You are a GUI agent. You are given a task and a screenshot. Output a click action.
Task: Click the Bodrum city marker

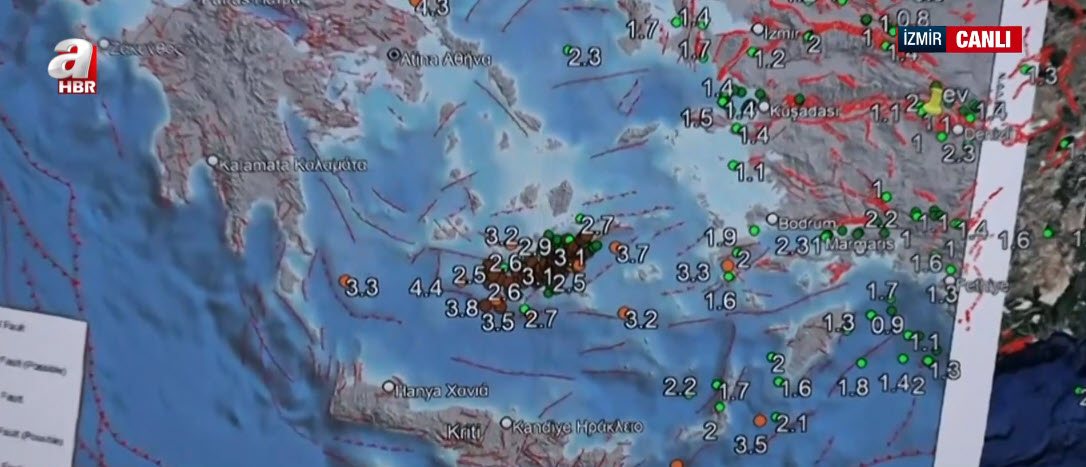(771, 219)
